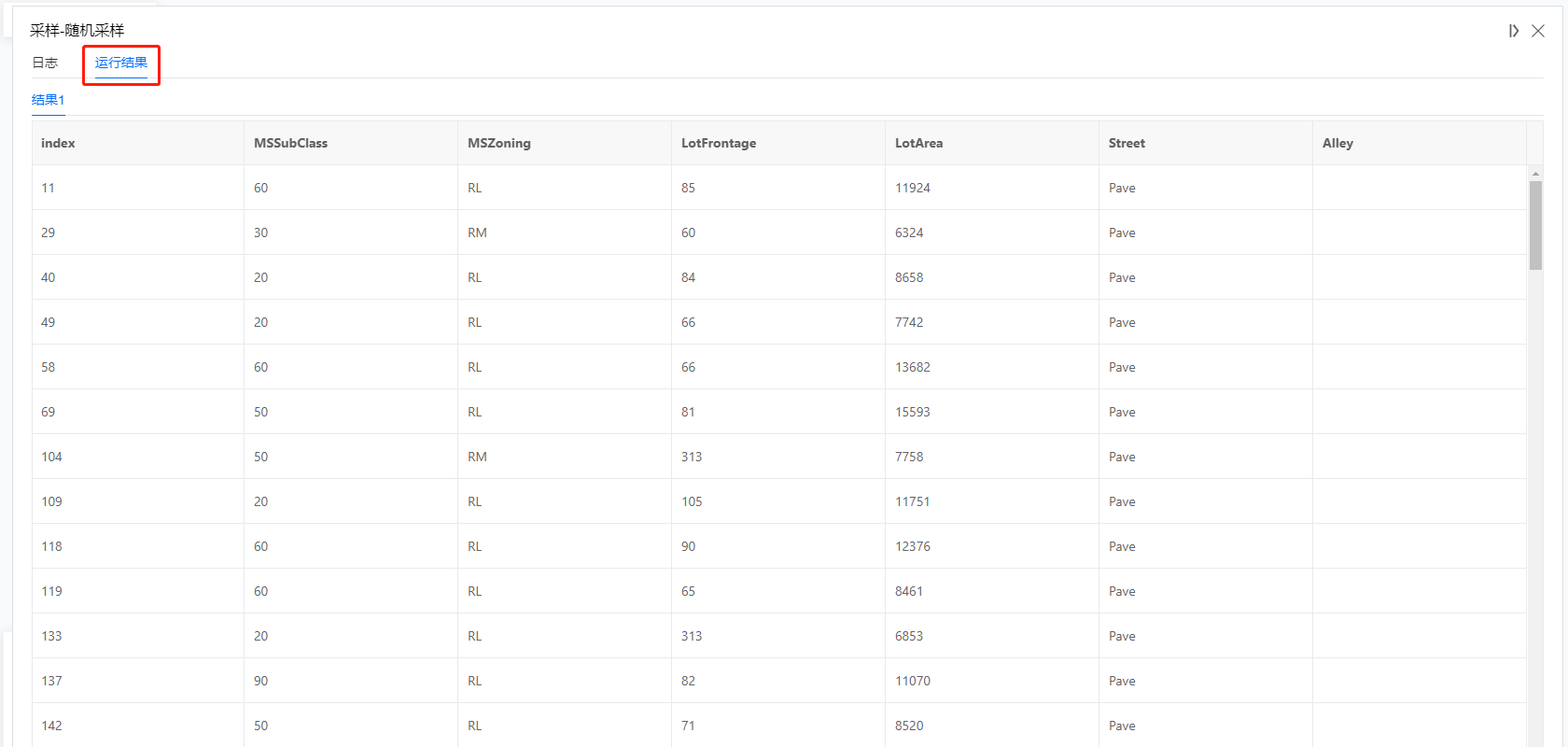
Task: Click LotArea value 13682
Action: click(x=913, y=367)
